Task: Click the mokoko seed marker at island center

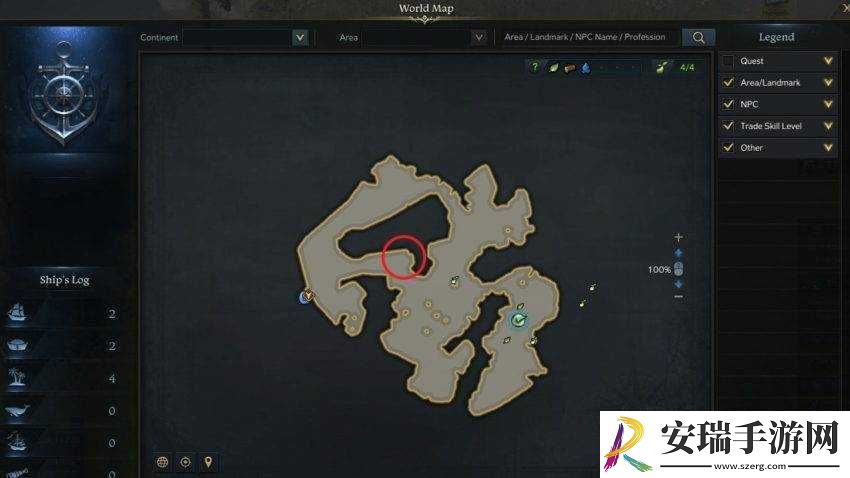Action: pos(454,280)
